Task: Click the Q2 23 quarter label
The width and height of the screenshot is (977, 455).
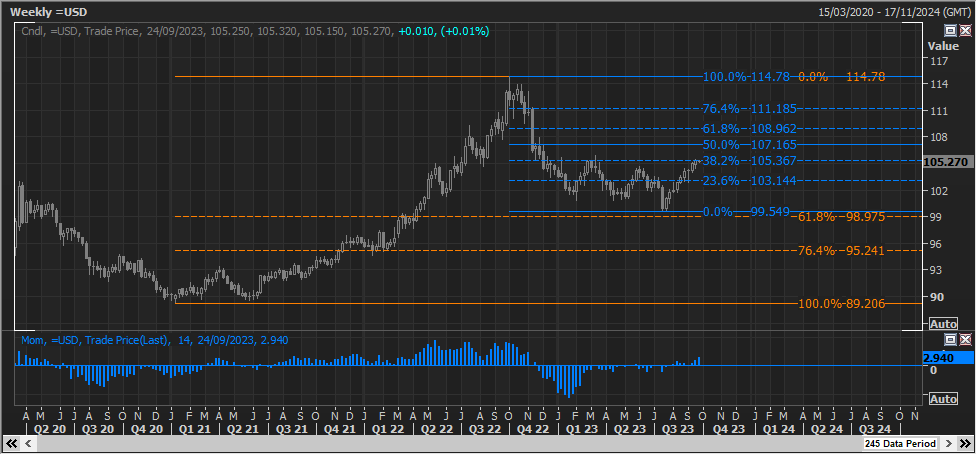Action: [631, 429]
